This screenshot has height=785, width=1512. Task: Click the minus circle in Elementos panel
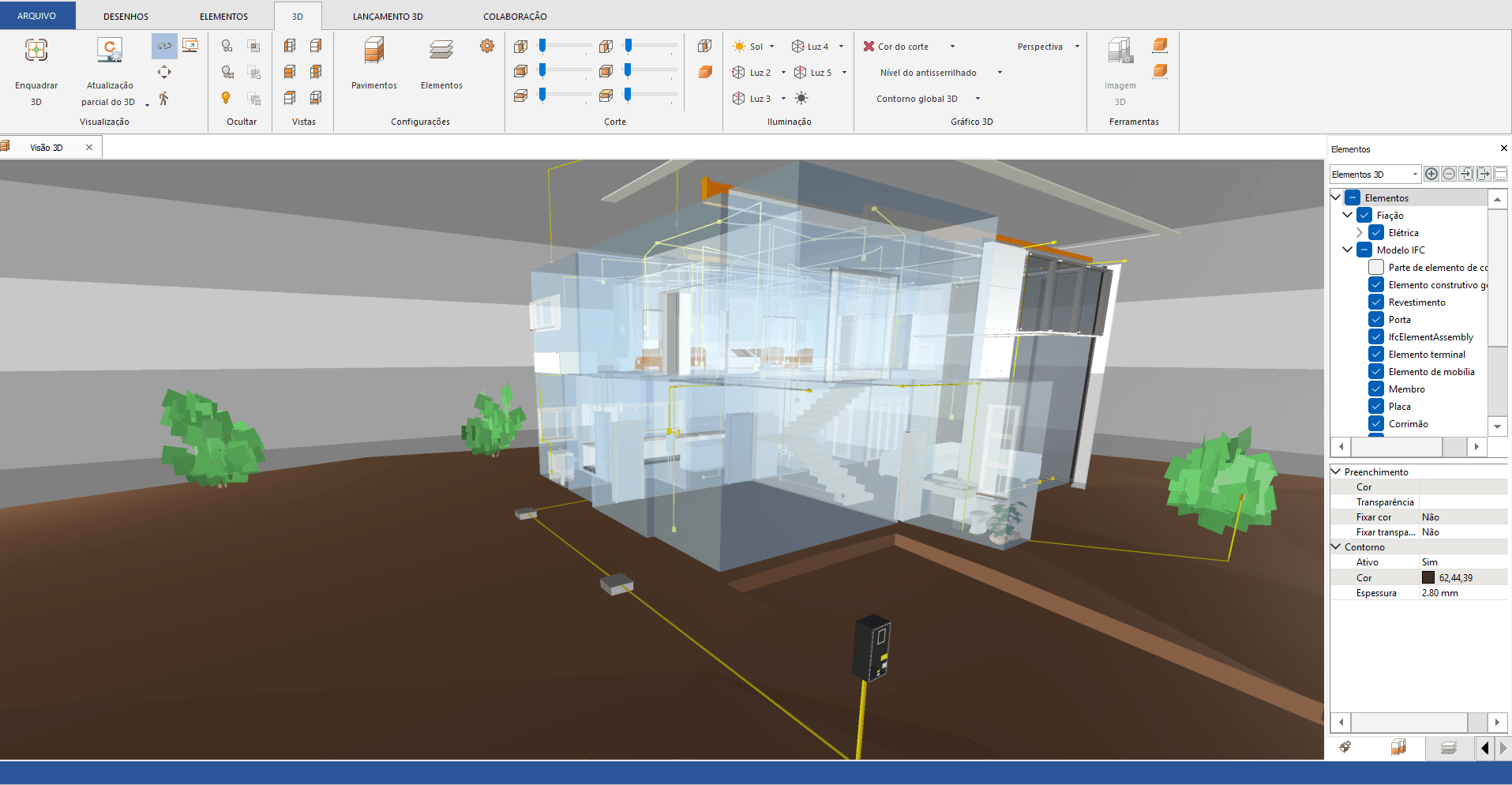tap(1449, 174)
